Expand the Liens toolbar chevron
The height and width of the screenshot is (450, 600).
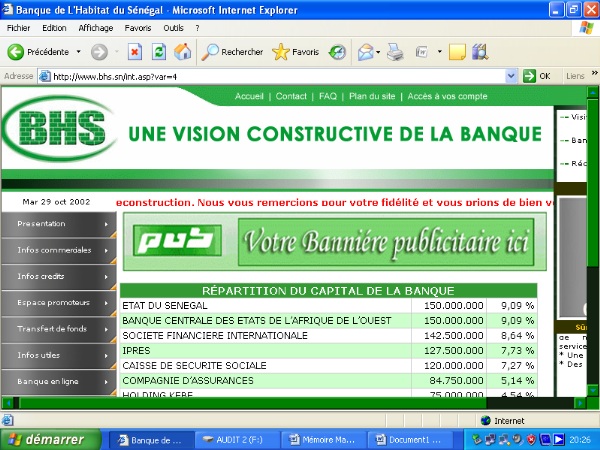point(595,73)
